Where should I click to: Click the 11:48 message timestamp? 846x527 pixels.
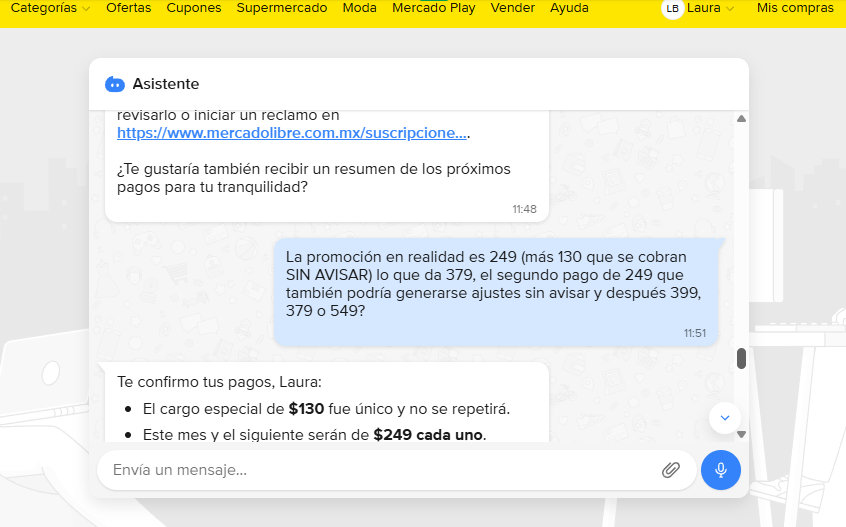click(x=524, y=209)
